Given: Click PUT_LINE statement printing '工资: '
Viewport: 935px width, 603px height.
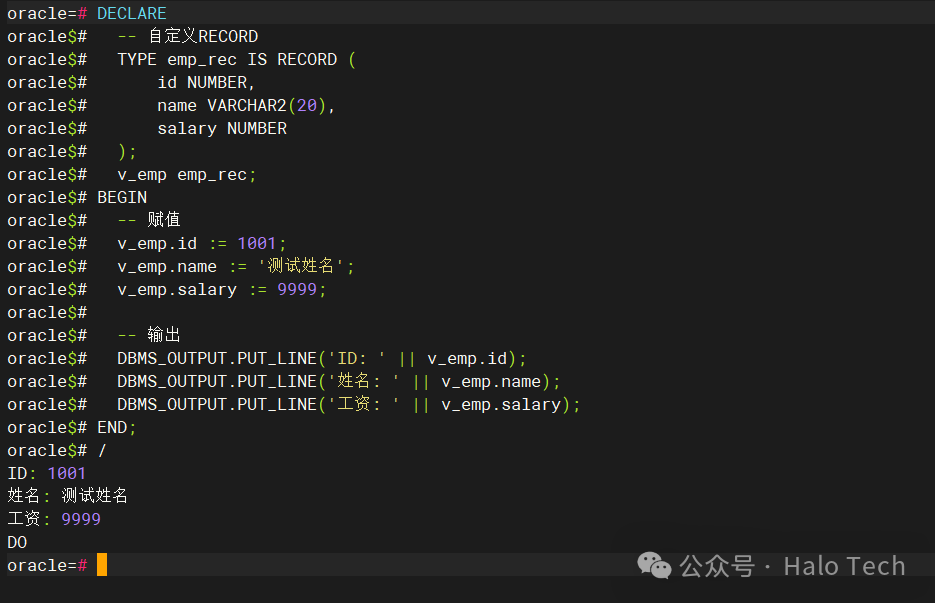Looking at the screenshot, I should coord(349,404).
